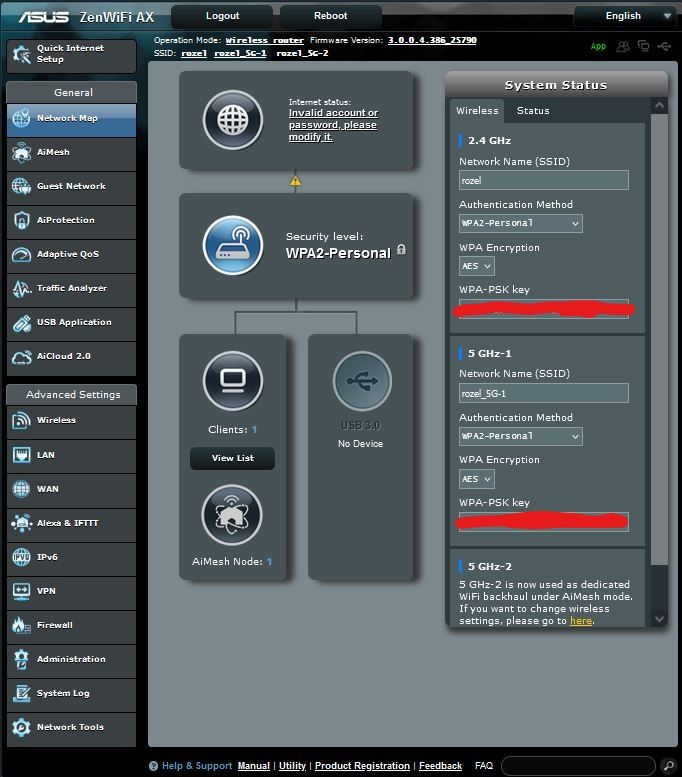Click the 2.4 GHz SSID field rozel
The height and width of the screenshot is (777, 682).
pyautogui.click(x=544, y=180)
